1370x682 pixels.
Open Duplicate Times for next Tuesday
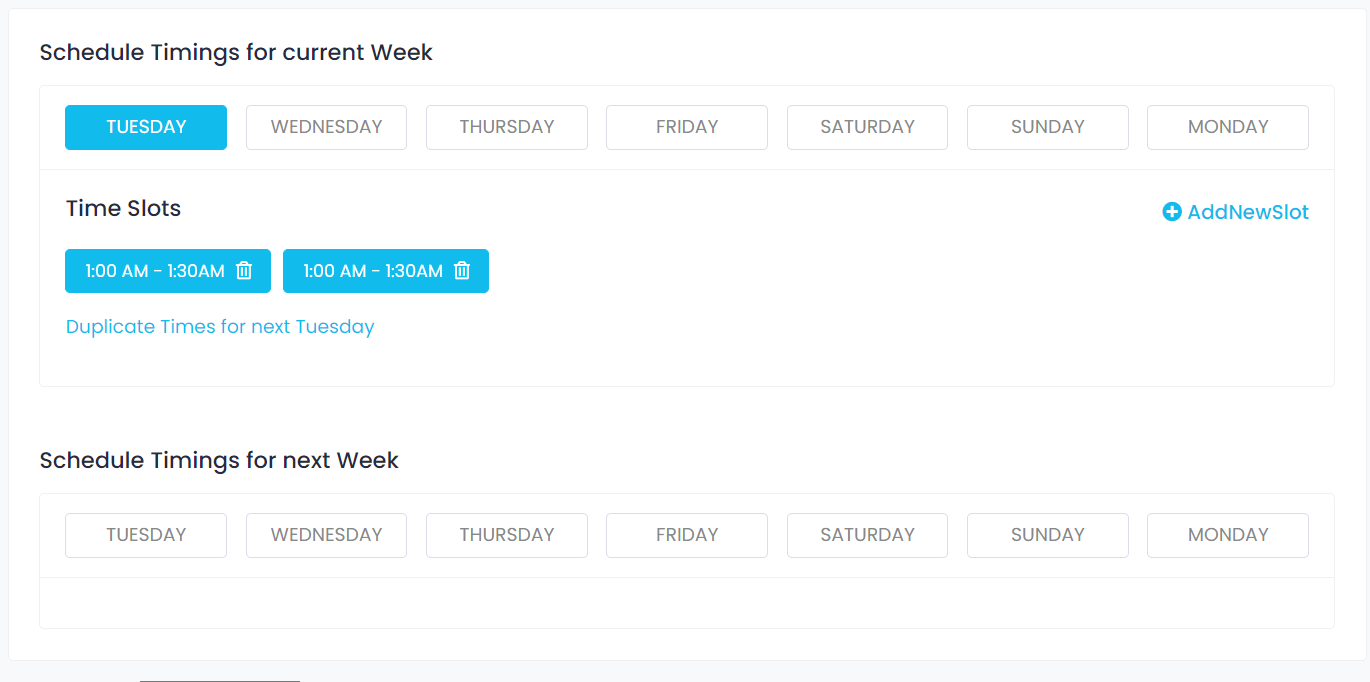[x=220, y=327]
